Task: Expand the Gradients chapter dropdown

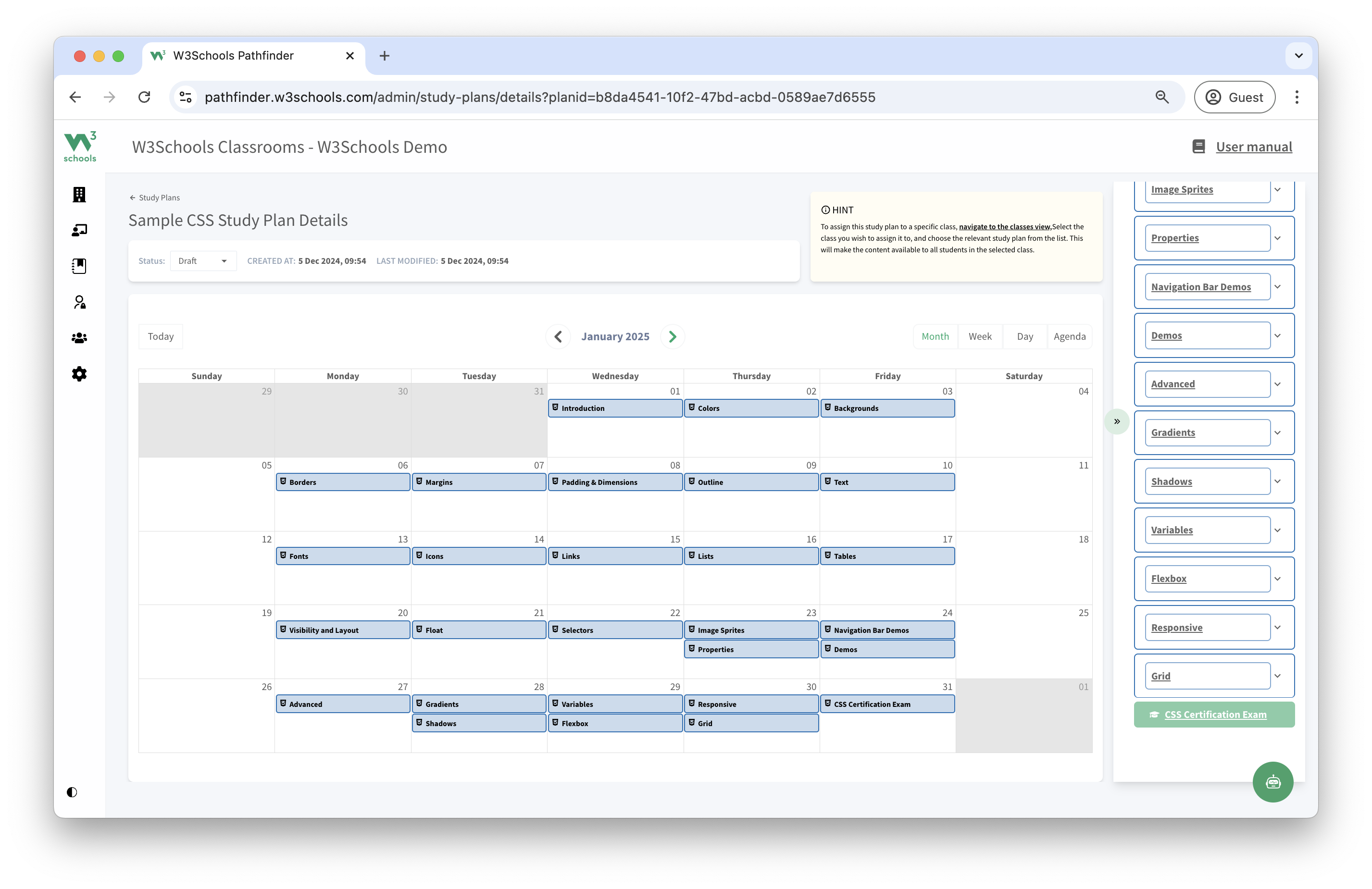Action: click(x=1278, y=432)
